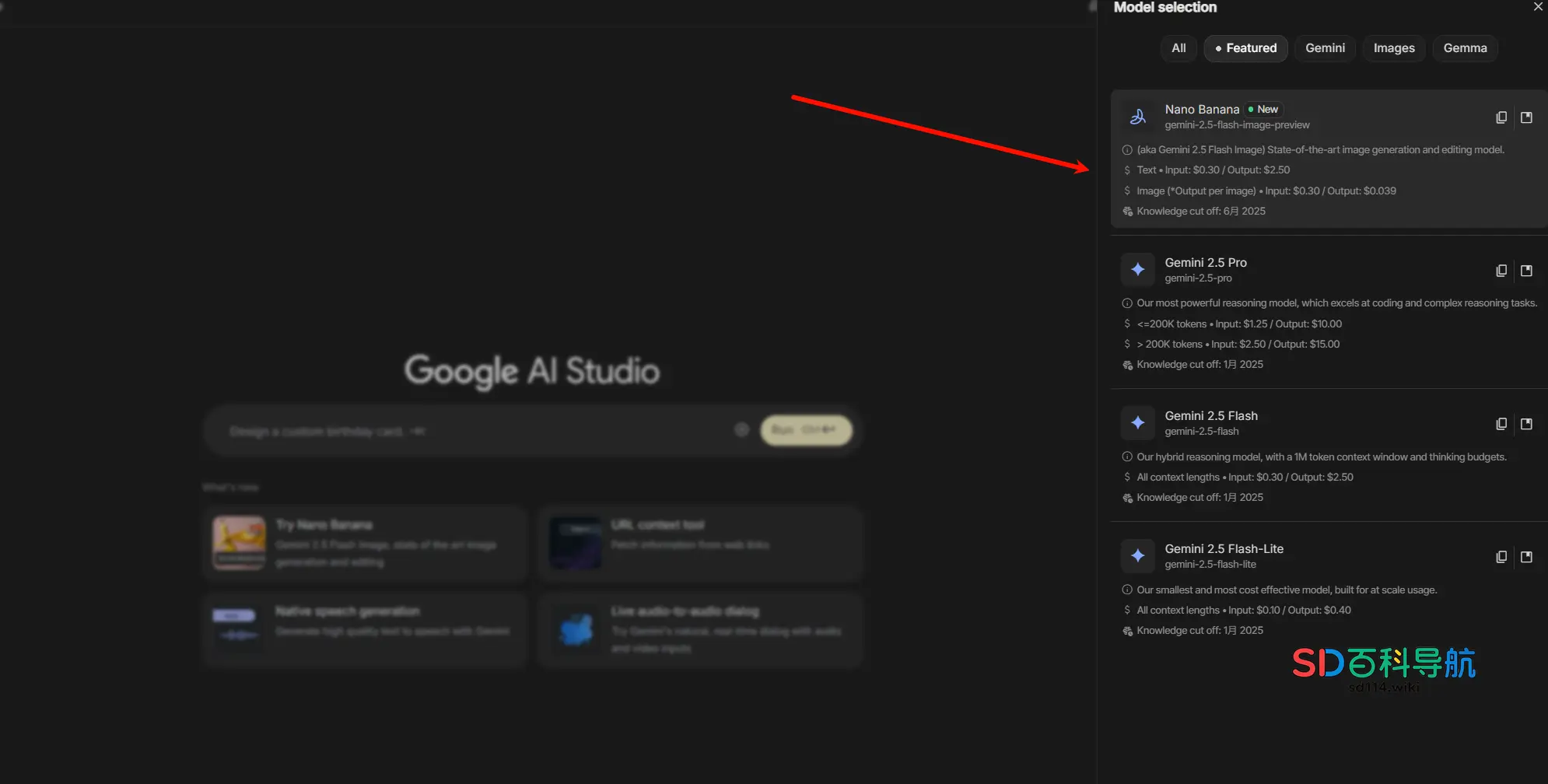Image resolution: width=1548 pixels, height=784 pixels.
Task: Choose the Gemini 2.5 Flash model name
Action: coord(1210,416)
